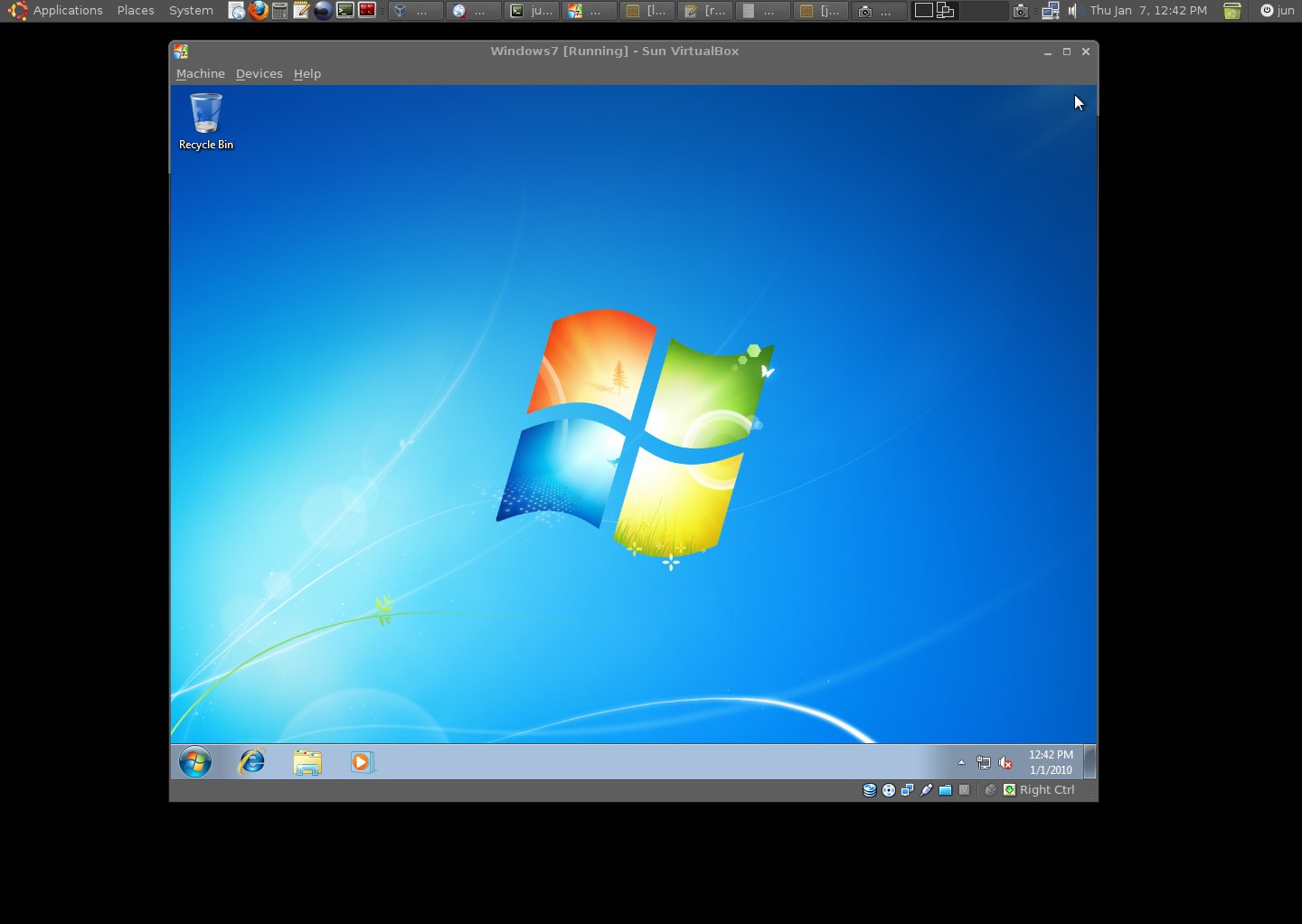Launch Firefox from the top panel
The height and width of the screenshot is (924, 1302).
pyautogui.click(x=257, y=11)
